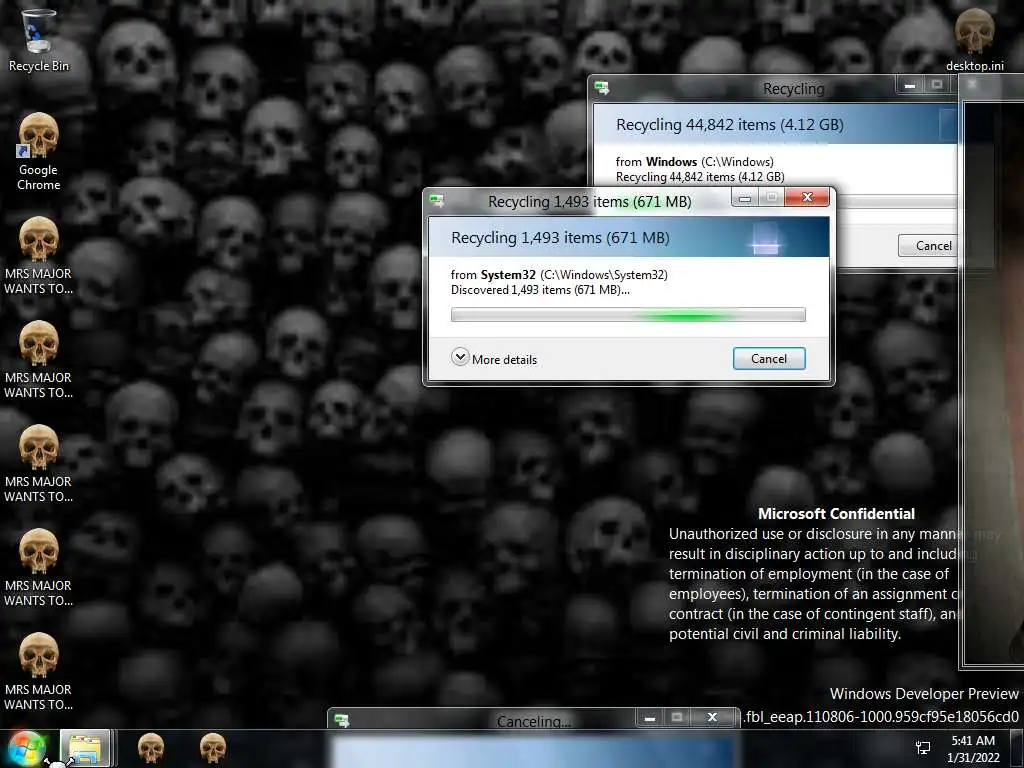Screen dimensions: 1024x768
Task: Minimize the background Recycling window
Action: click(910, 85)
